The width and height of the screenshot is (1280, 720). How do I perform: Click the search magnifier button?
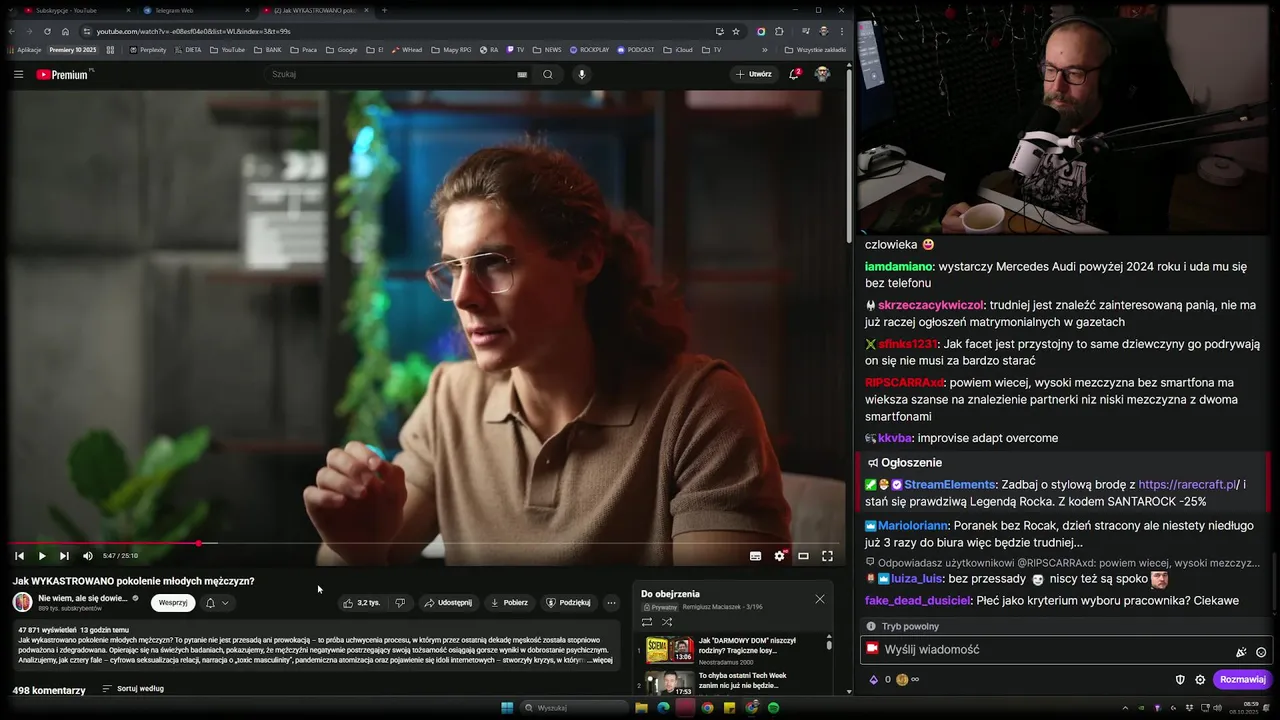click(548, 74)
